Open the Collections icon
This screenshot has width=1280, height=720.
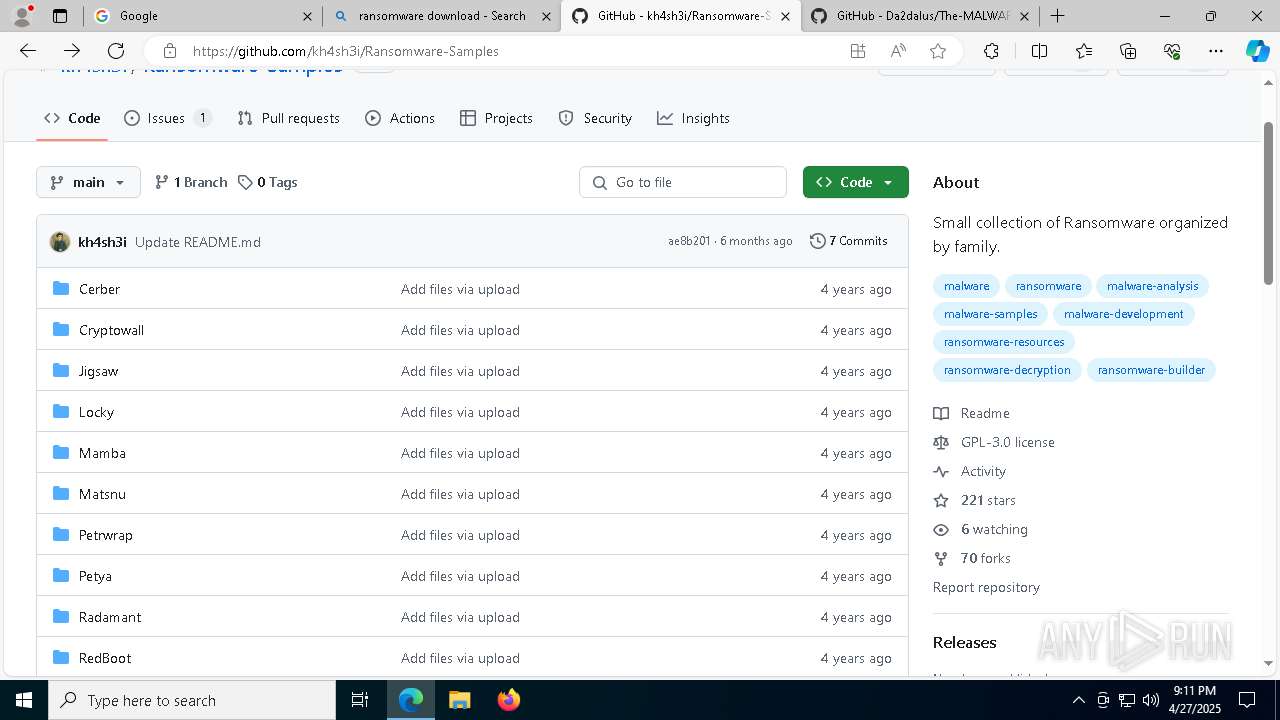[1128, 51]
